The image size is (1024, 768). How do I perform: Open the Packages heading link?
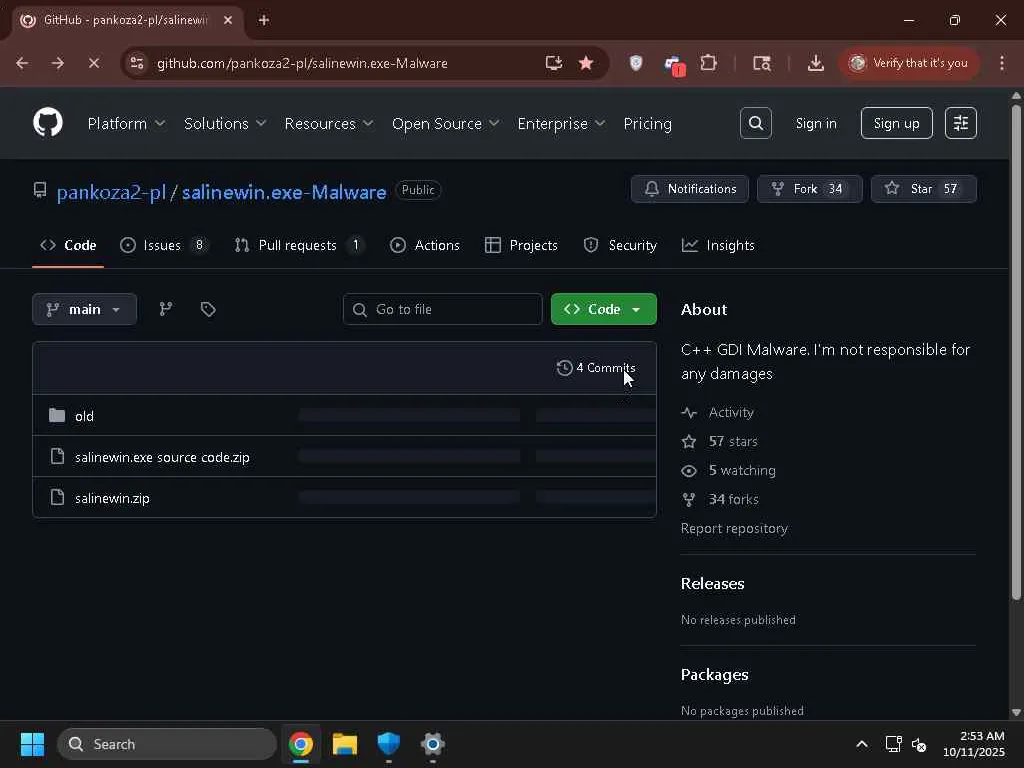pos(714,675)
